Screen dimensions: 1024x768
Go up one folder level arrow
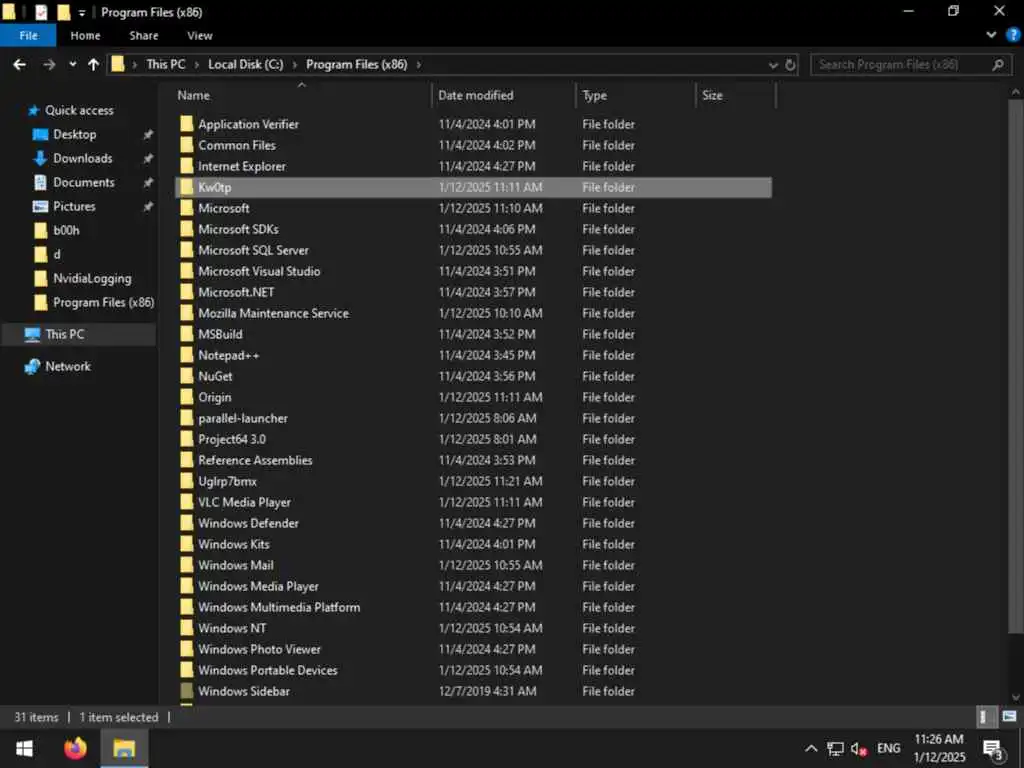(93, 65)
